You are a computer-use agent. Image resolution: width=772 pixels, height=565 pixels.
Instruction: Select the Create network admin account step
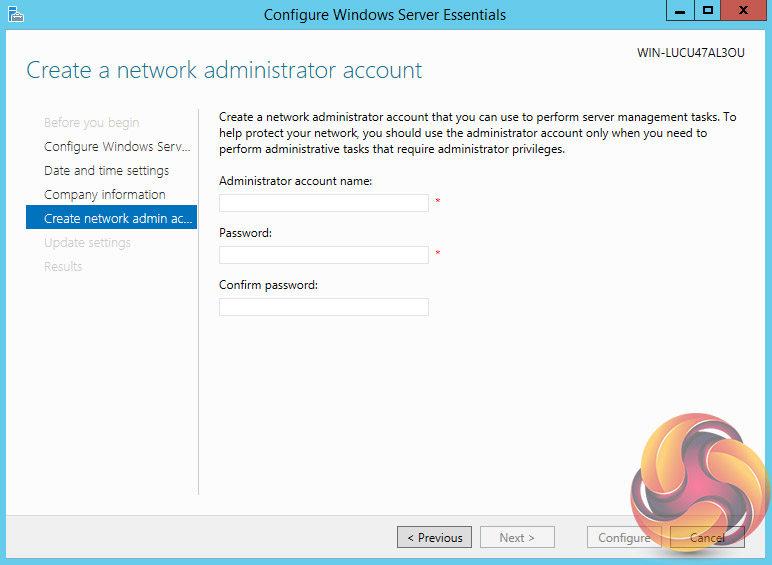(x=112, y=219)
